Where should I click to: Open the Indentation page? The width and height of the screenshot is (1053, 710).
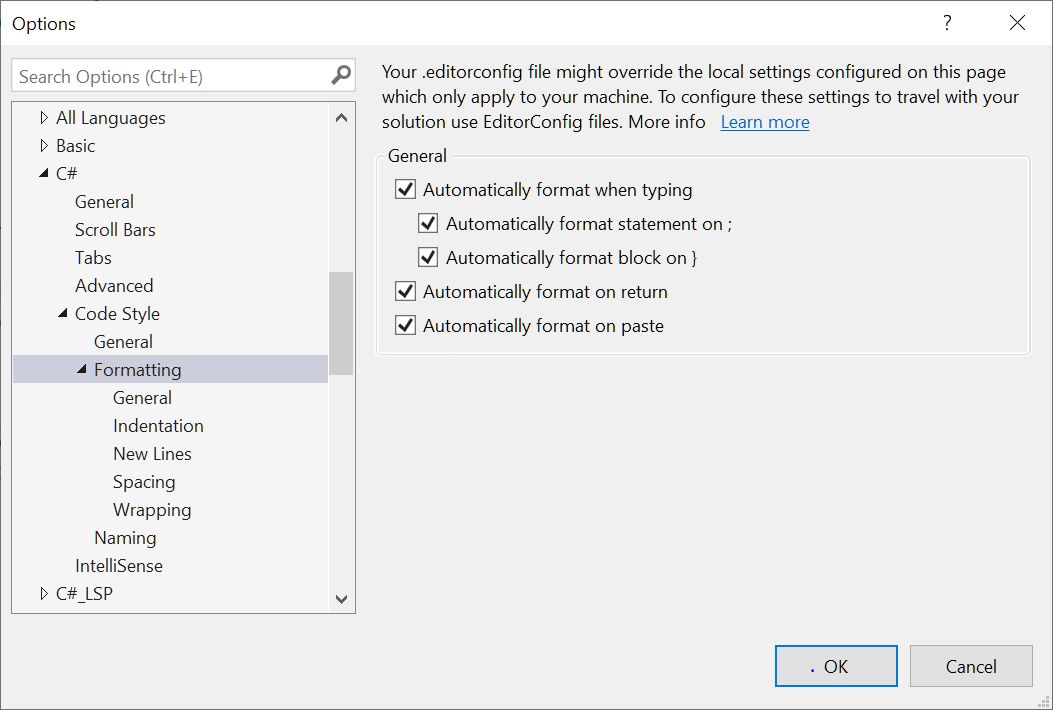[x=158, y=426]
